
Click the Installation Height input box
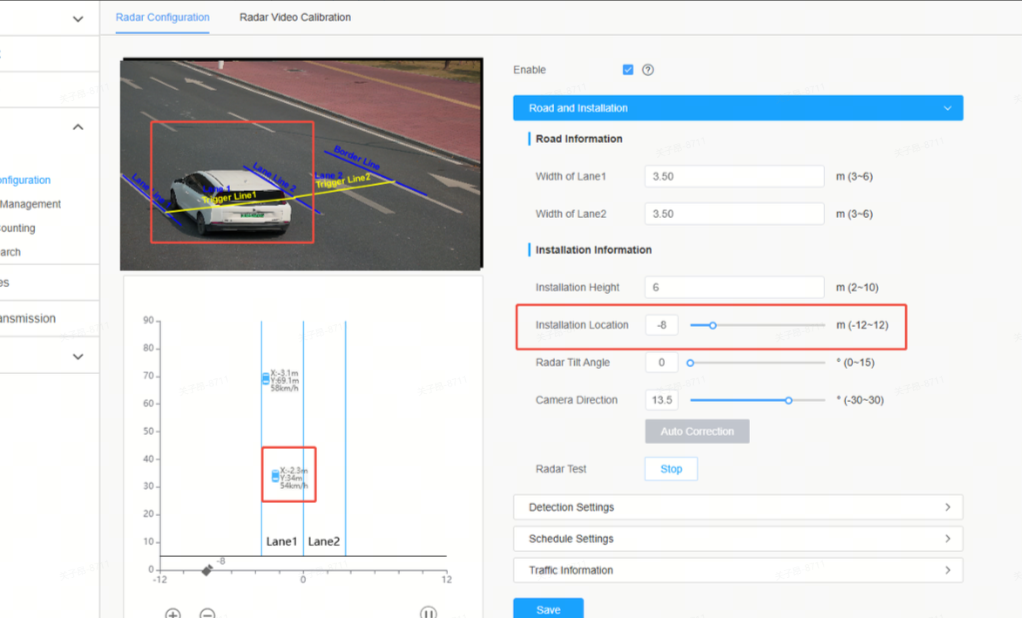[735, 287]
